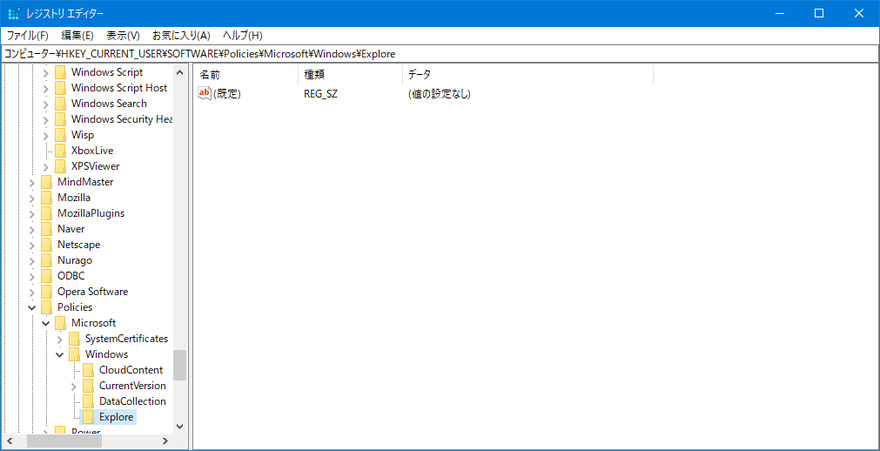The image size is (880, 451).
Task: Select the CurrentVersion folder icon
Action: [x=88, y=386]
